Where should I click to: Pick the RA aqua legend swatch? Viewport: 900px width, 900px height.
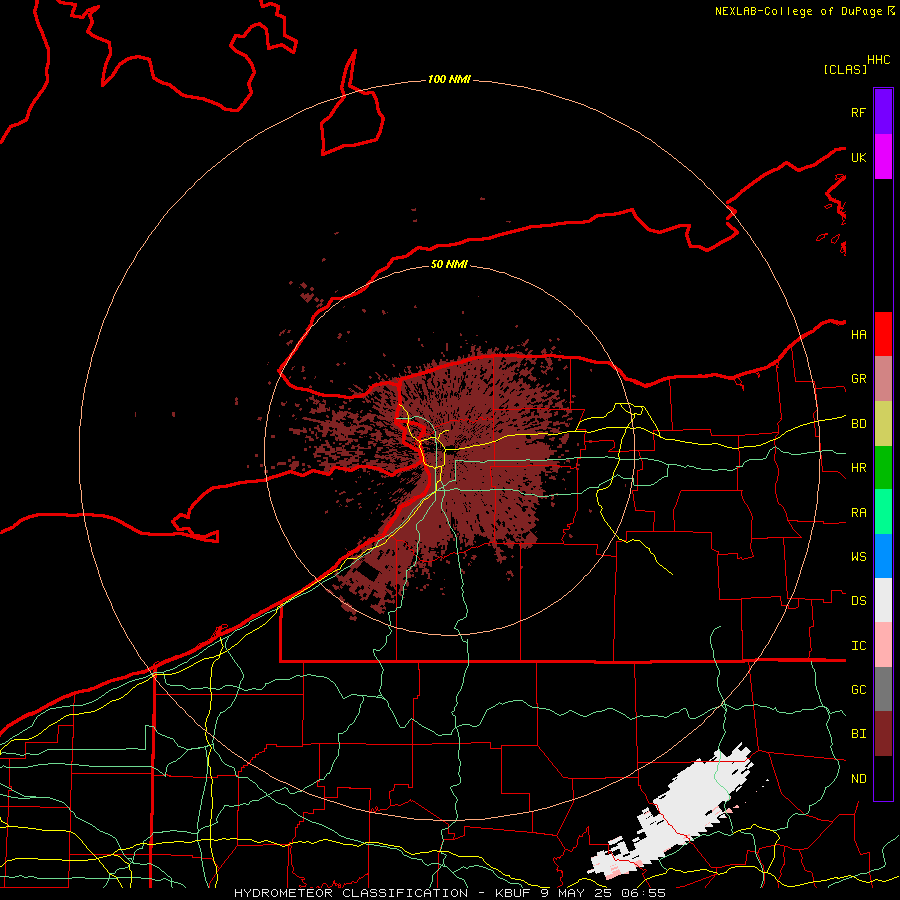(883, 512)
